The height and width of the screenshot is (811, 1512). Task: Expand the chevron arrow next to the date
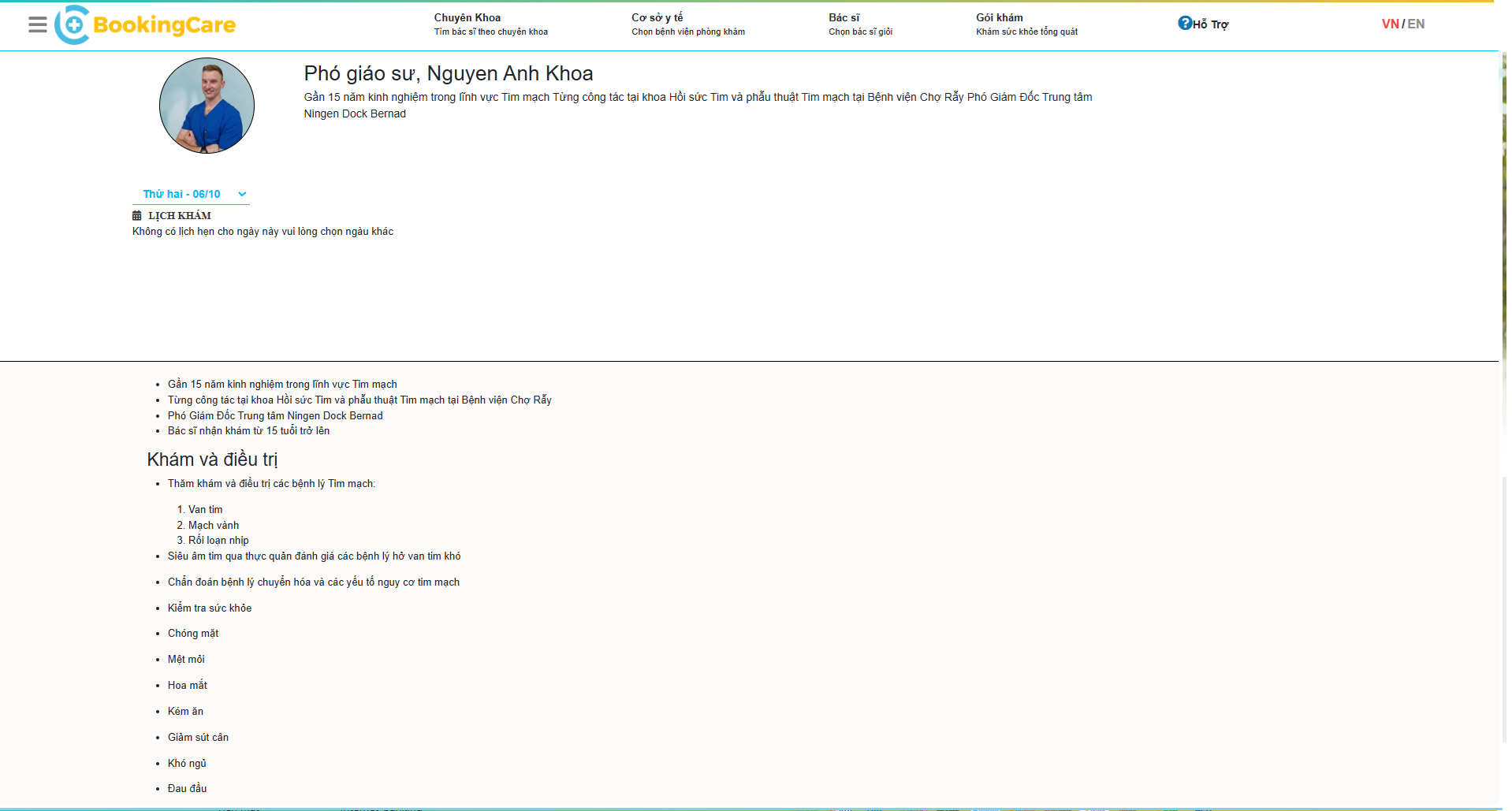(x=242, y=194)
